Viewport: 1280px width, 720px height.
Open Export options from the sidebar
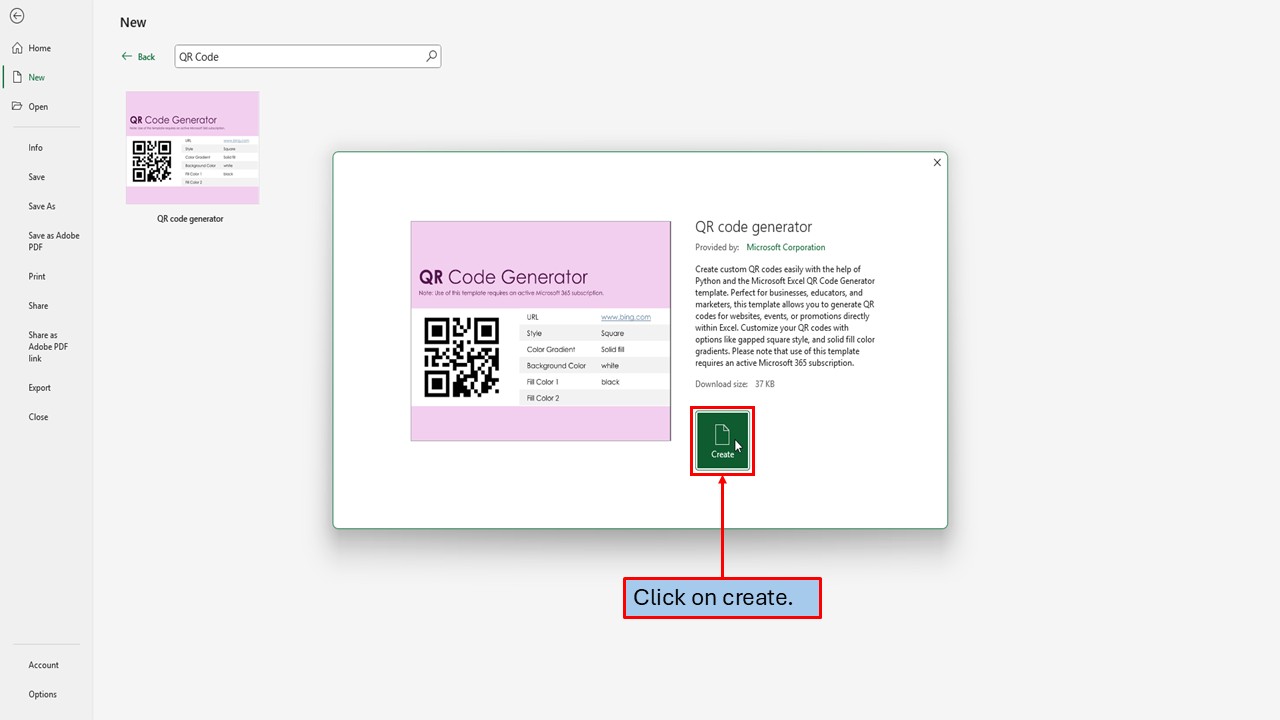click(39, 387)
